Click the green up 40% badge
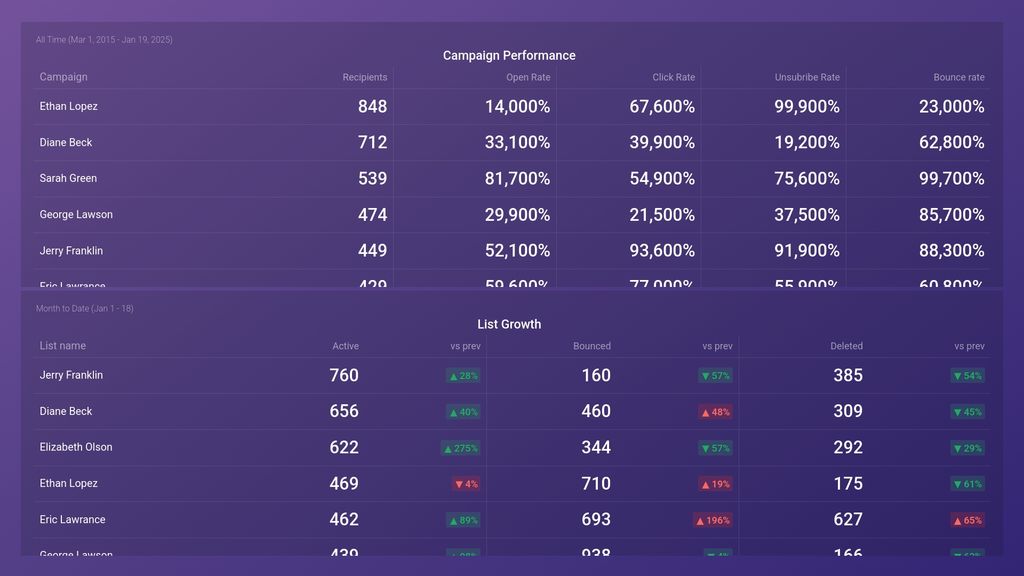 (463, 412)
